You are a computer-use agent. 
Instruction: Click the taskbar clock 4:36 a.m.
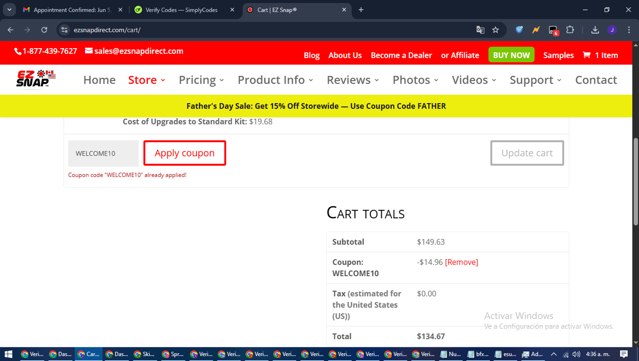(597, 354)
